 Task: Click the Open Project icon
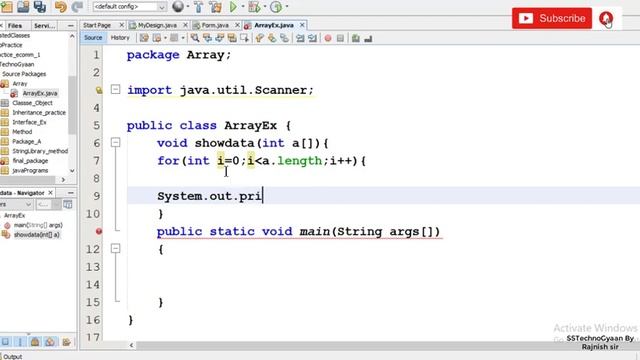[x=23, y=7]
